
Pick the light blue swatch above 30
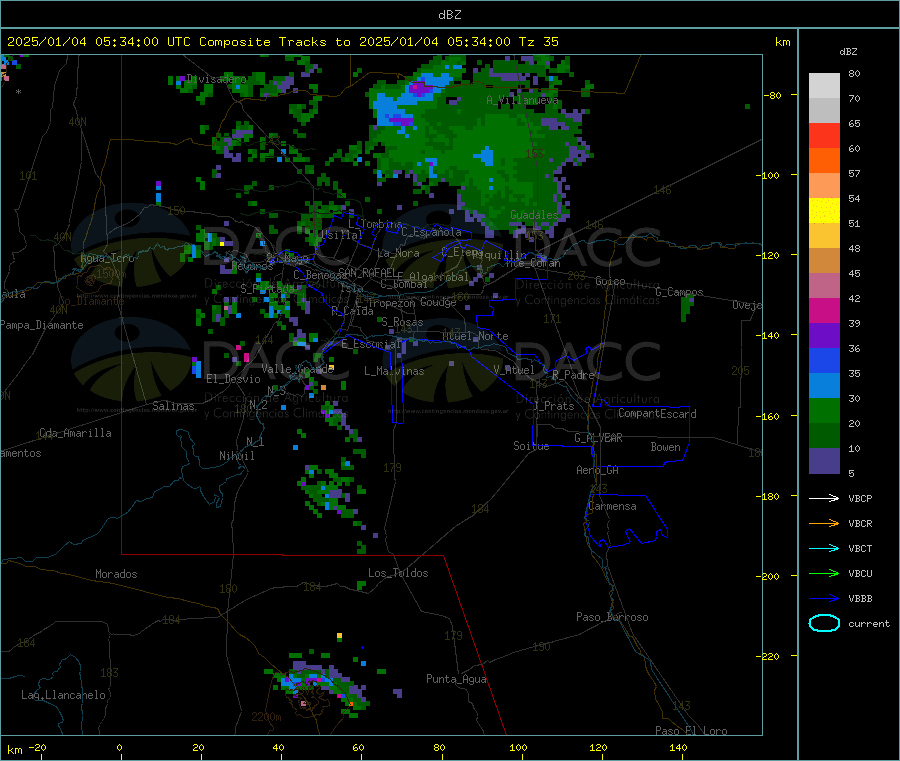824,386
